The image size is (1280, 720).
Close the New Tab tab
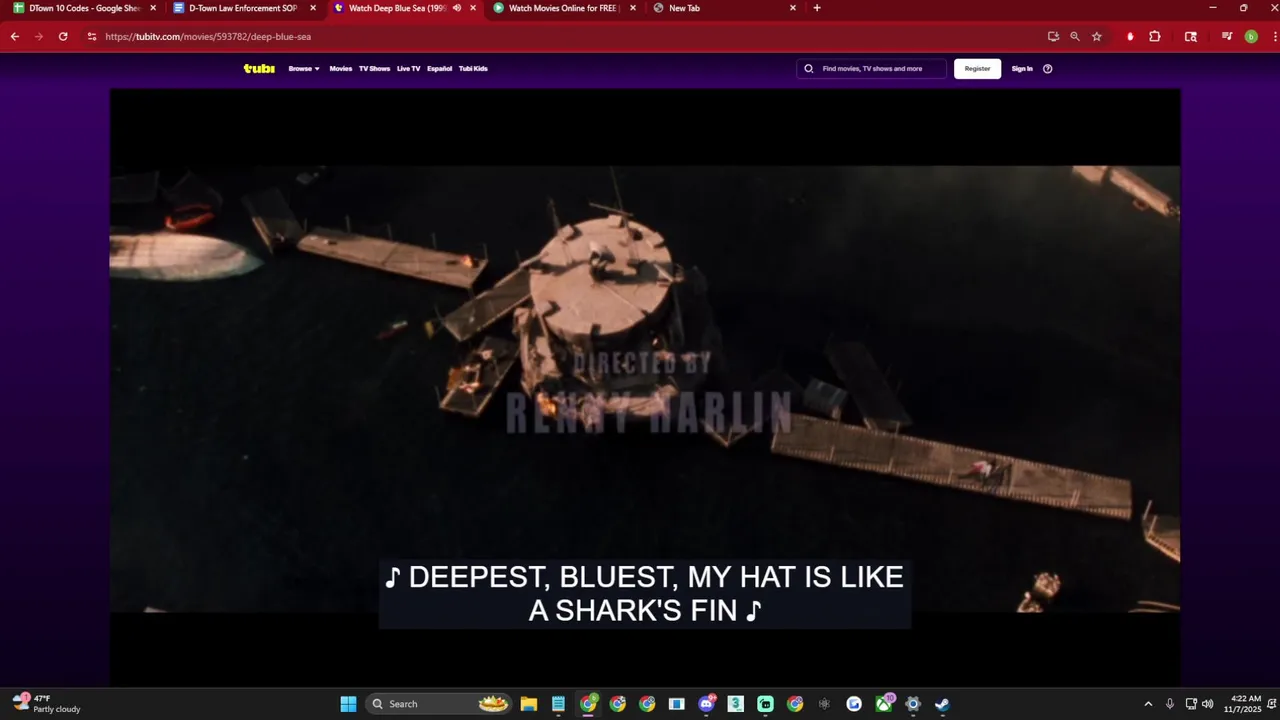793,8
